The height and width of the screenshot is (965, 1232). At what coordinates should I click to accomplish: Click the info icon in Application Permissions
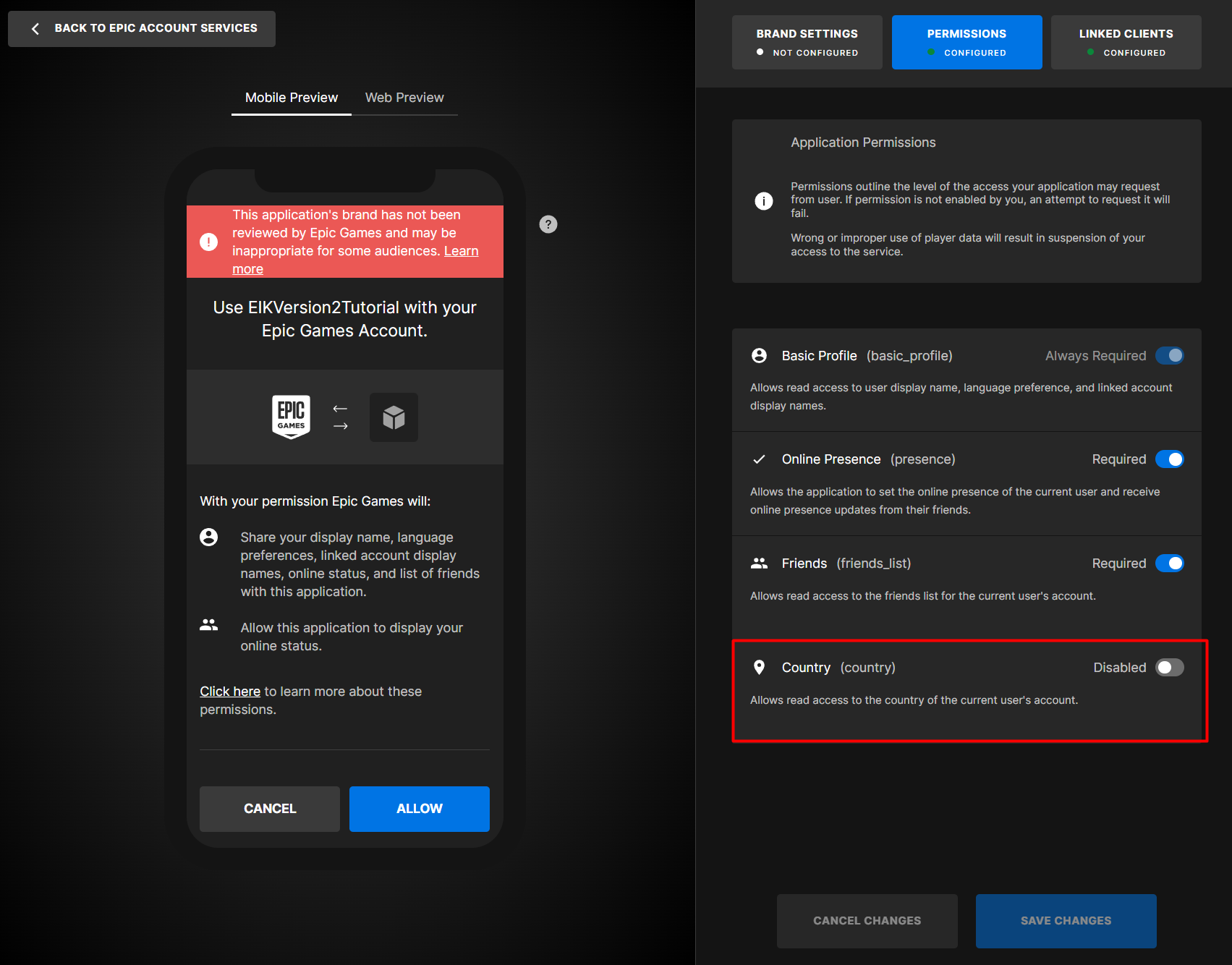763,201
